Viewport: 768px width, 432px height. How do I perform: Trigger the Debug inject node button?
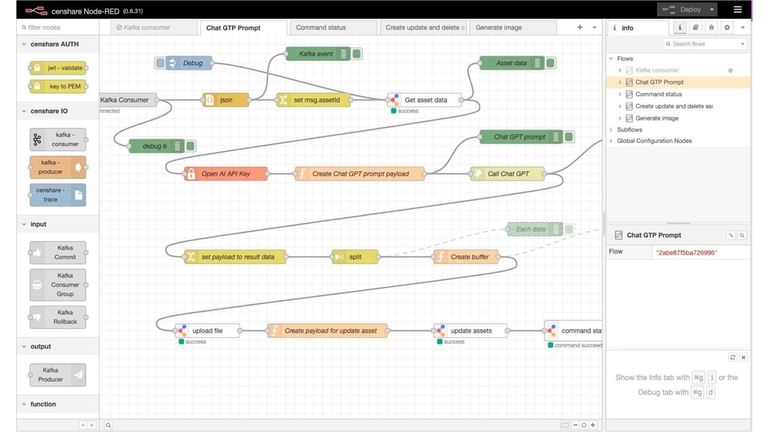point(160,63)
